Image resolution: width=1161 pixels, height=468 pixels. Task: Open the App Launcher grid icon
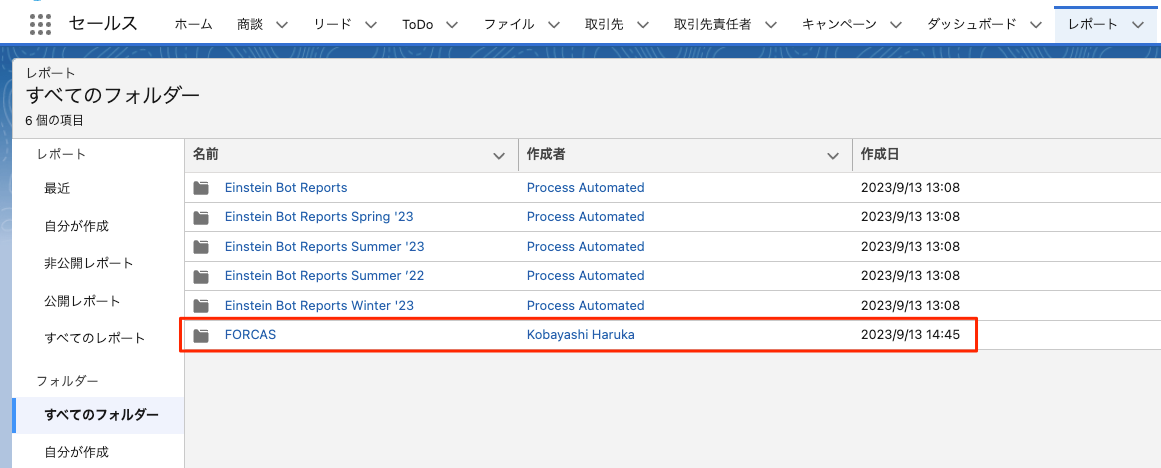[x=40, y=24]
